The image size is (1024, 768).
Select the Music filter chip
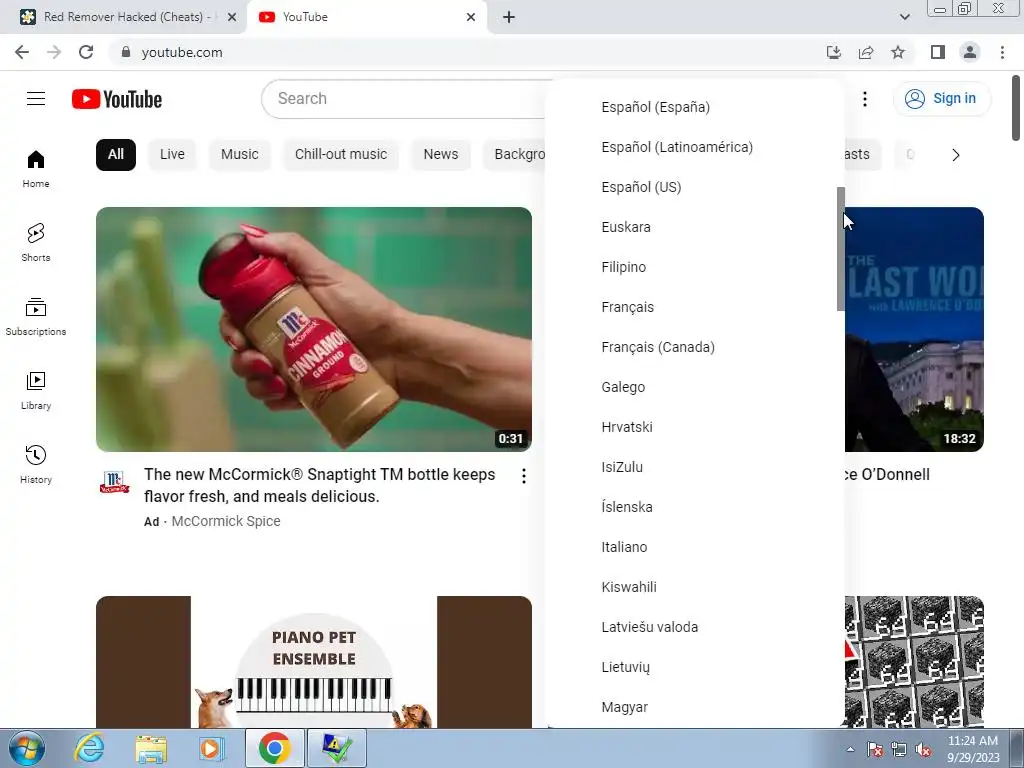240,155
